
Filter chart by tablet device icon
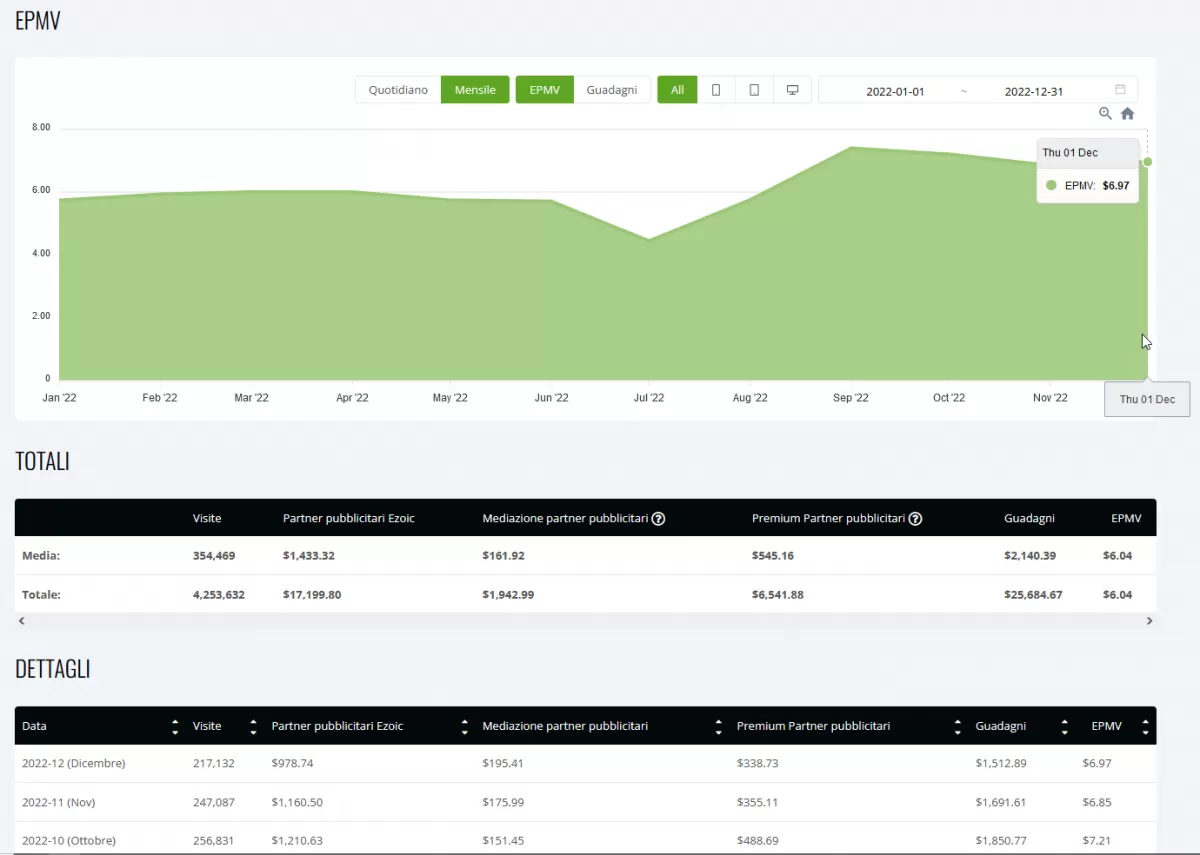click(754, 90)
